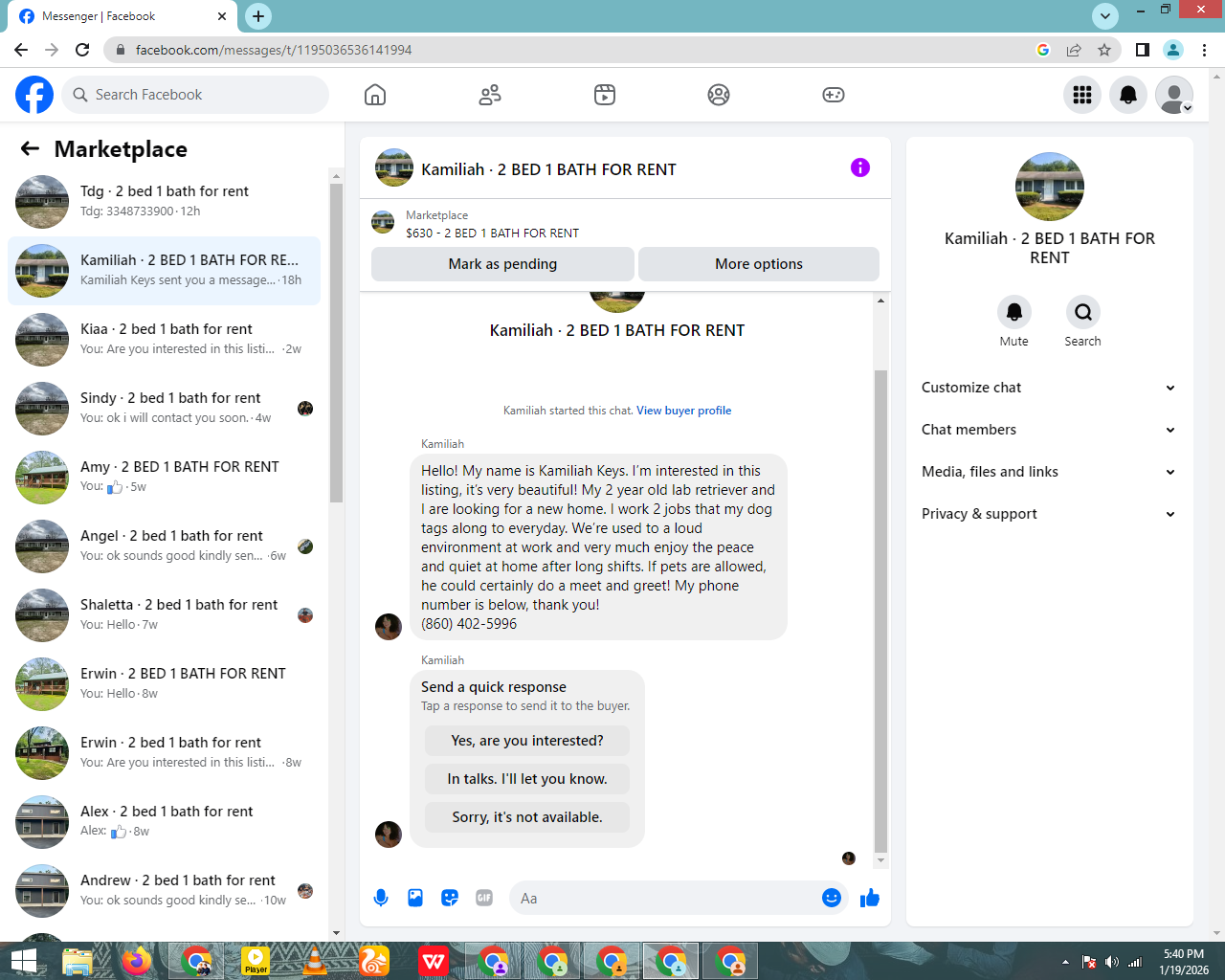The image size is (1225, 980).
Task: Open the emoji picker in message box
Action: (832, 898)
